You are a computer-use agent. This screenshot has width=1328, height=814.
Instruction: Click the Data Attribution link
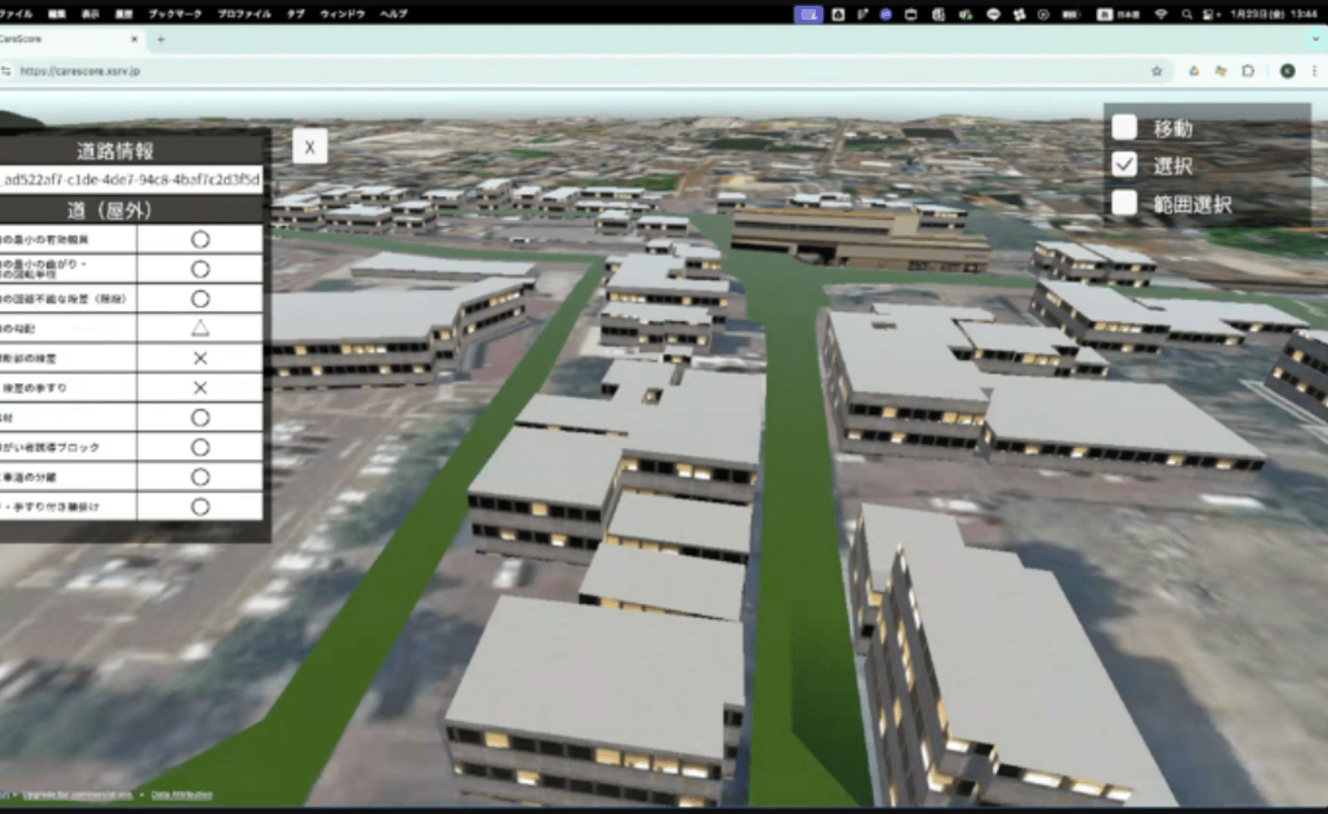click(182, 795)
